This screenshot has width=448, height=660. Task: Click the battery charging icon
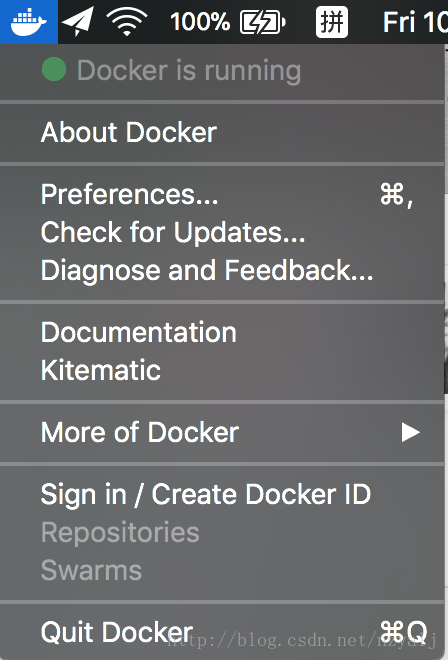pyautogui.click(x=263, y=22)
